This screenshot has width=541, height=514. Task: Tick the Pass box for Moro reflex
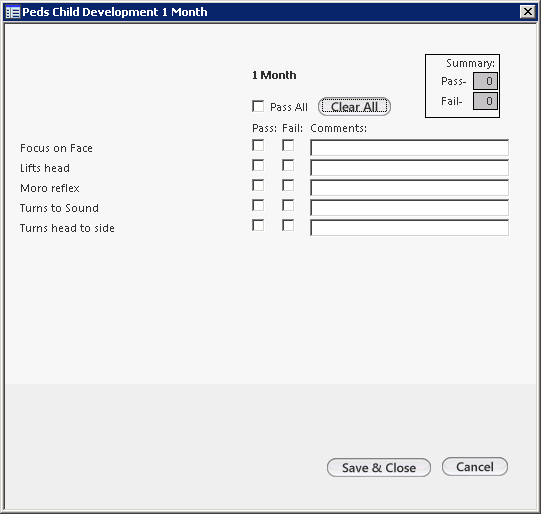258,185
